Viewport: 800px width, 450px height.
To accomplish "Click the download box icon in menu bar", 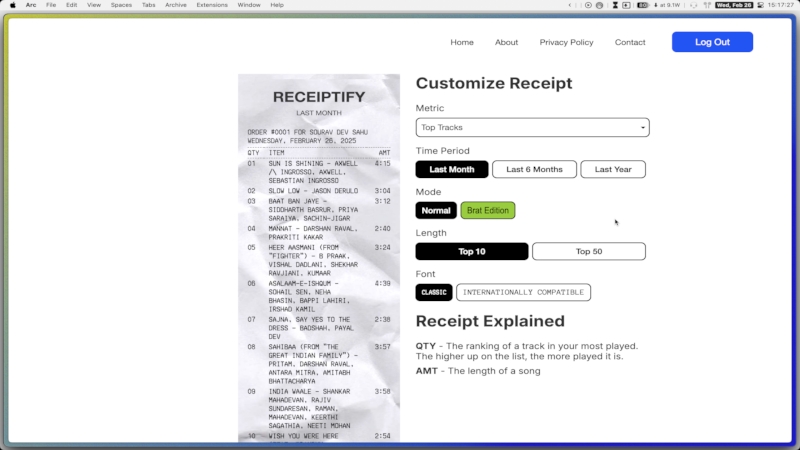I will tap(627, 5).
